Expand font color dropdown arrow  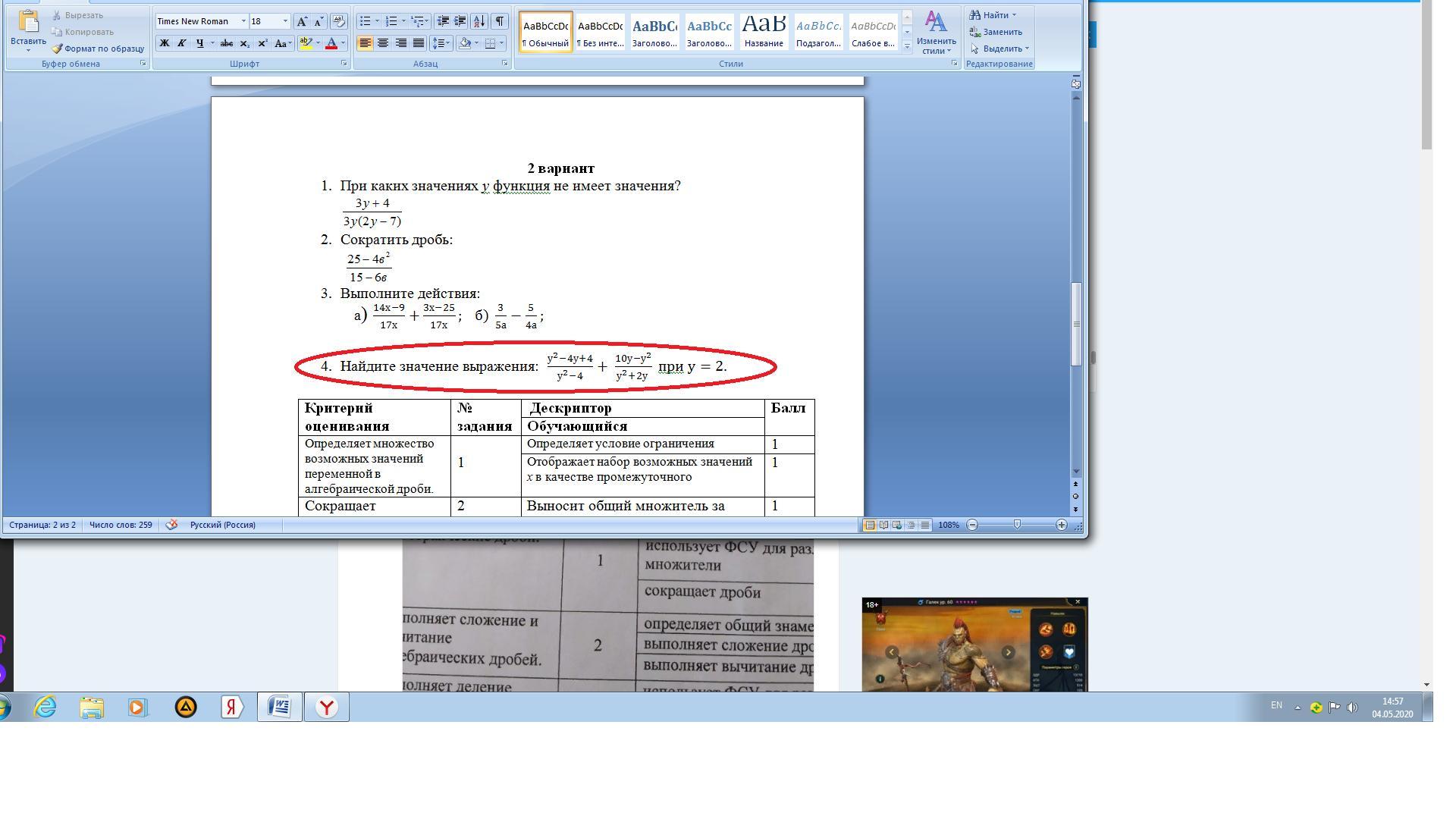pos(343,43)
